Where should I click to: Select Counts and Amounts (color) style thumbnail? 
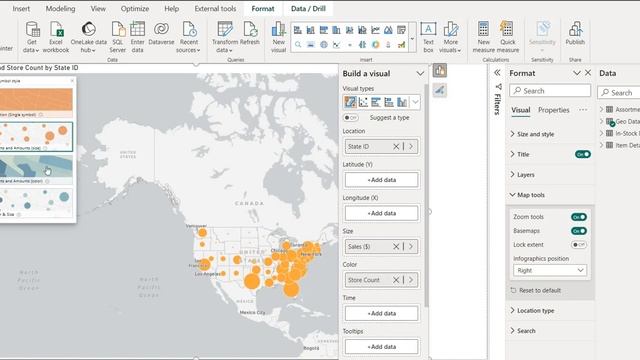36,169
